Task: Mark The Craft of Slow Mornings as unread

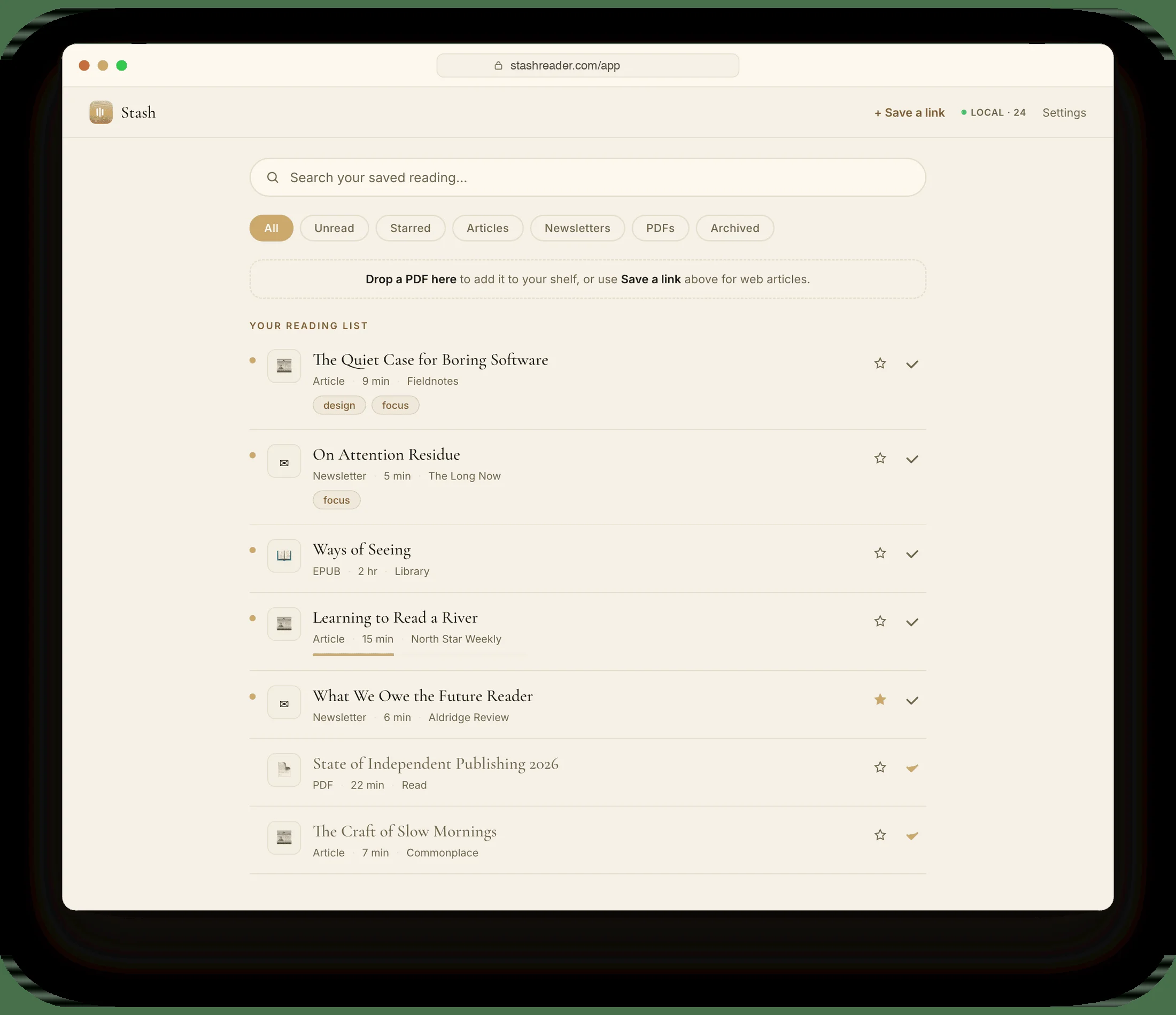Action: pyautogui.click(x=912, y=836)
